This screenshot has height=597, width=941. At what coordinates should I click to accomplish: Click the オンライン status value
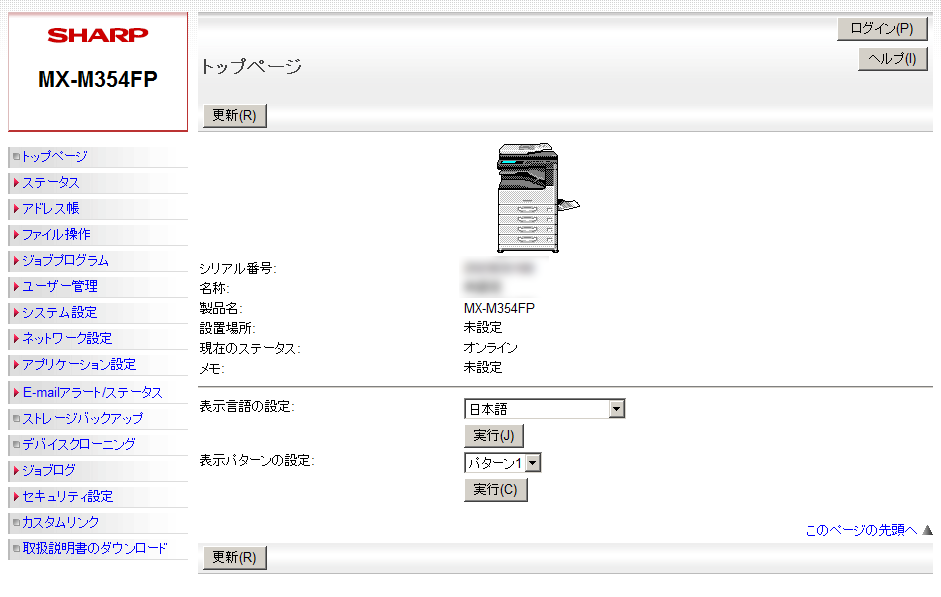click(x=490, y=348)
